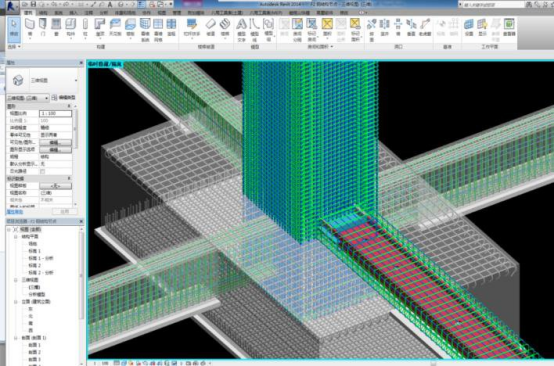This screenshot has height=366, width=554.
Task: Select the Model Line tool
Action: point(254,30)
